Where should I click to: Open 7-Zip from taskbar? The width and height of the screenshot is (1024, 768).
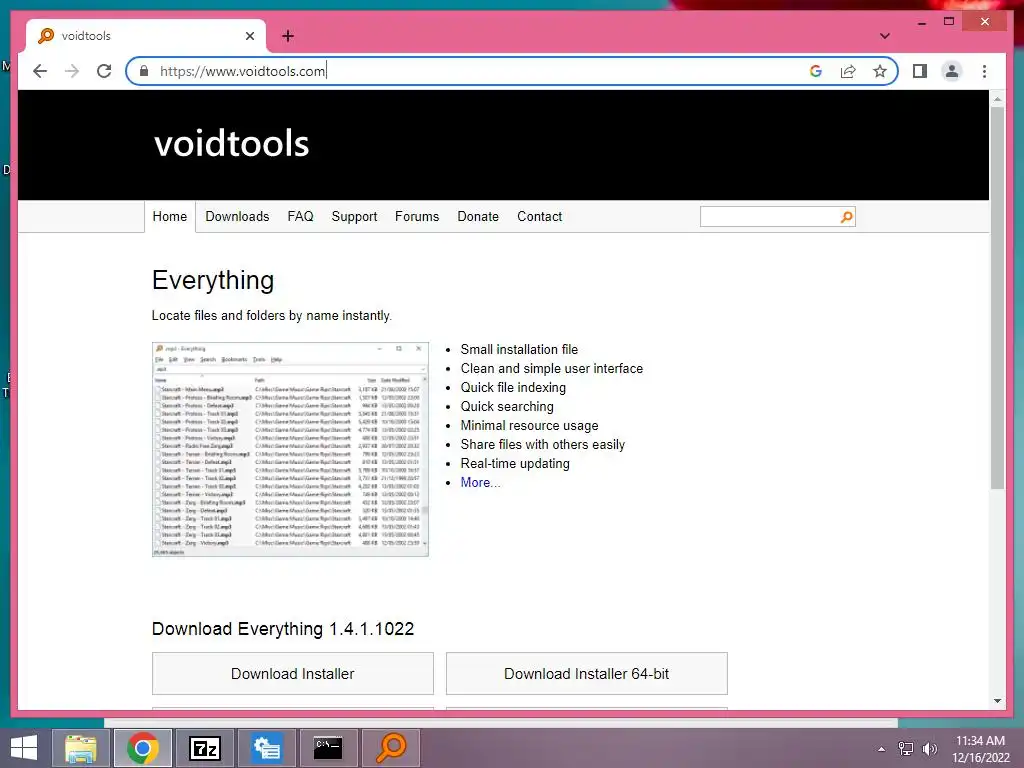pyautogui.click(x=204, y=748)
